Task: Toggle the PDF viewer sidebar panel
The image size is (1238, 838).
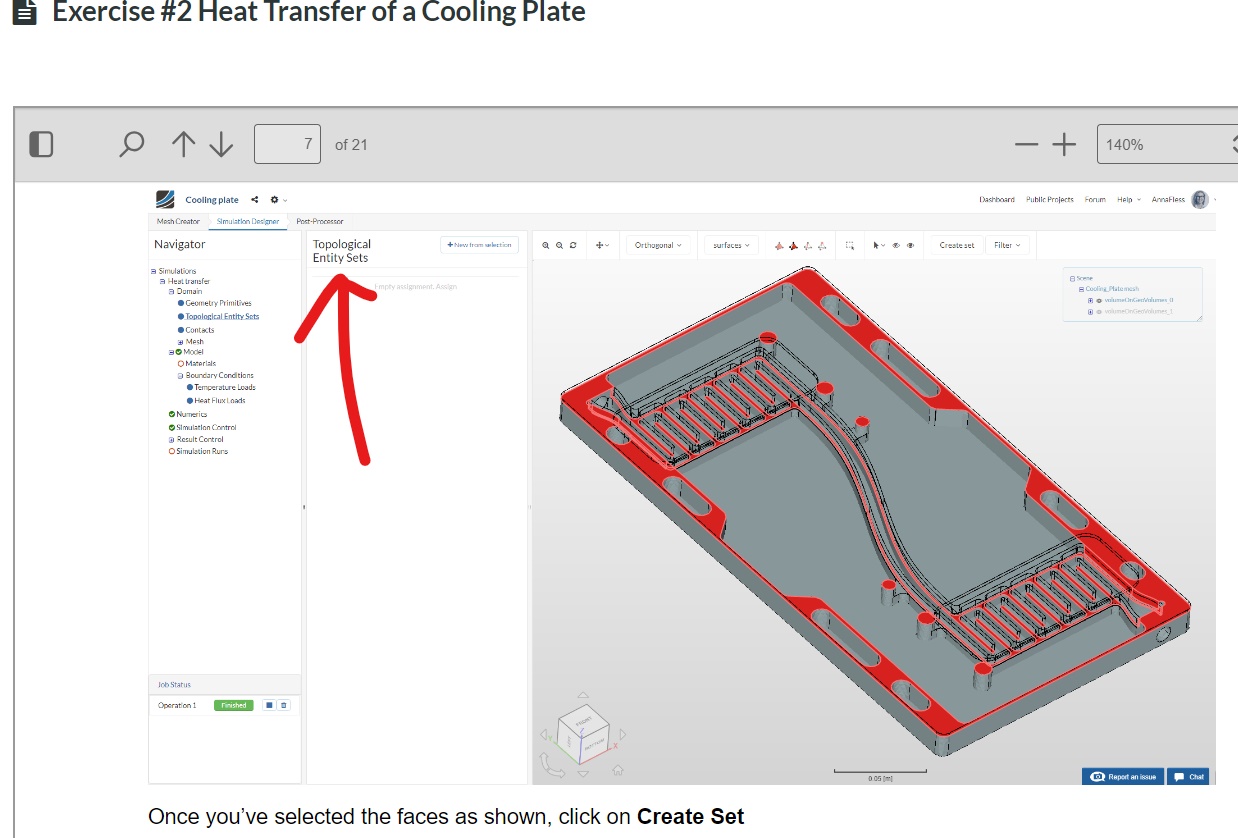Action: (41, 144)
